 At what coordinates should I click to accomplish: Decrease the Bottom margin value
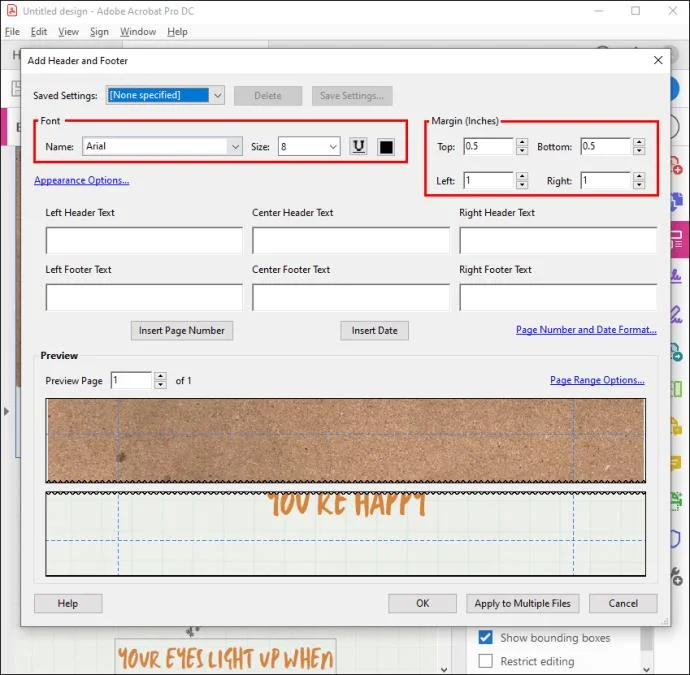point(639,150)
